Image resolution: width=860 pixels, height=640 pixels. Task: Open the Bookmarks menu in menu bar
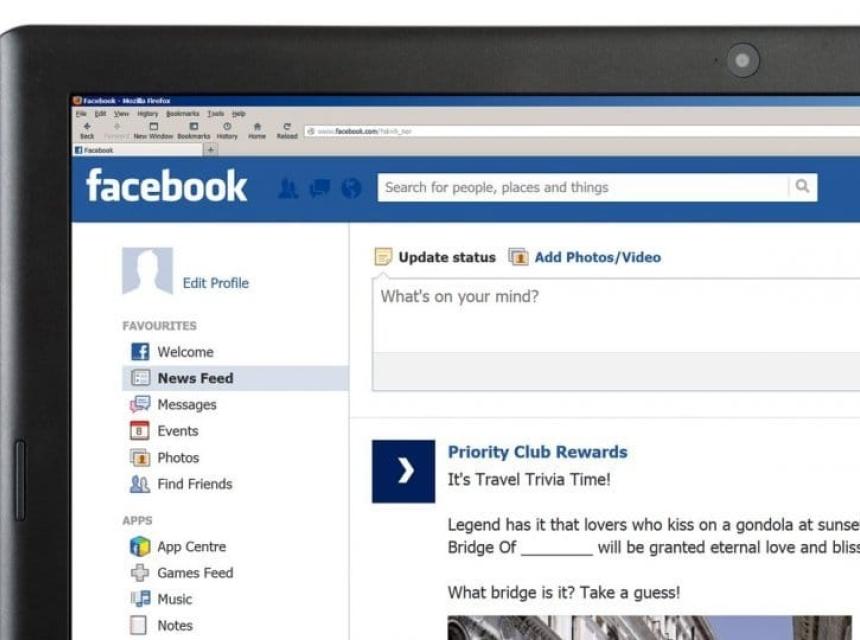tap(182, 114)
